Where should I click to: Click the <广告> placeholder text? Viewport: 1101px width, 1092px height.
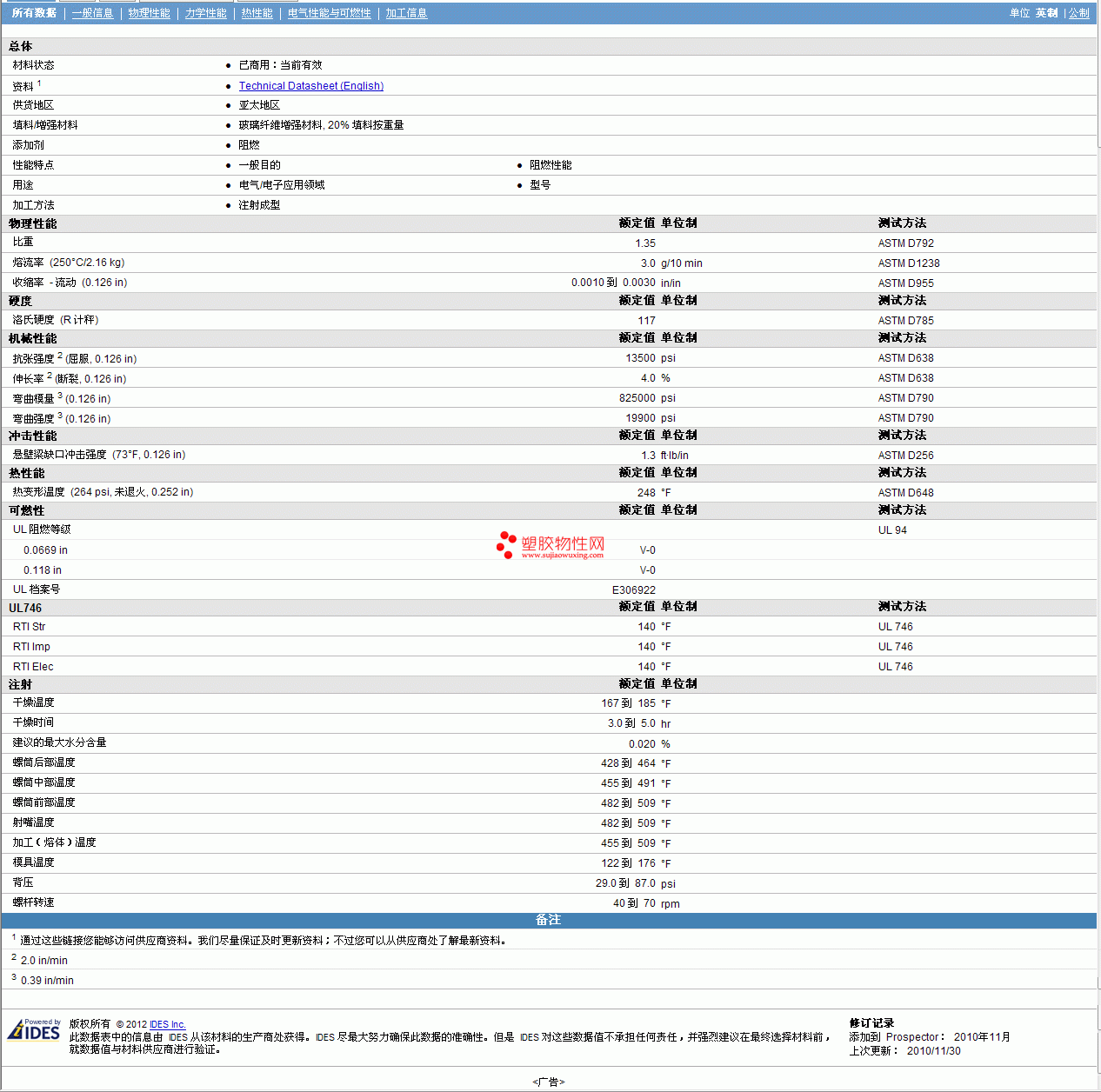tap(549, 1082)
